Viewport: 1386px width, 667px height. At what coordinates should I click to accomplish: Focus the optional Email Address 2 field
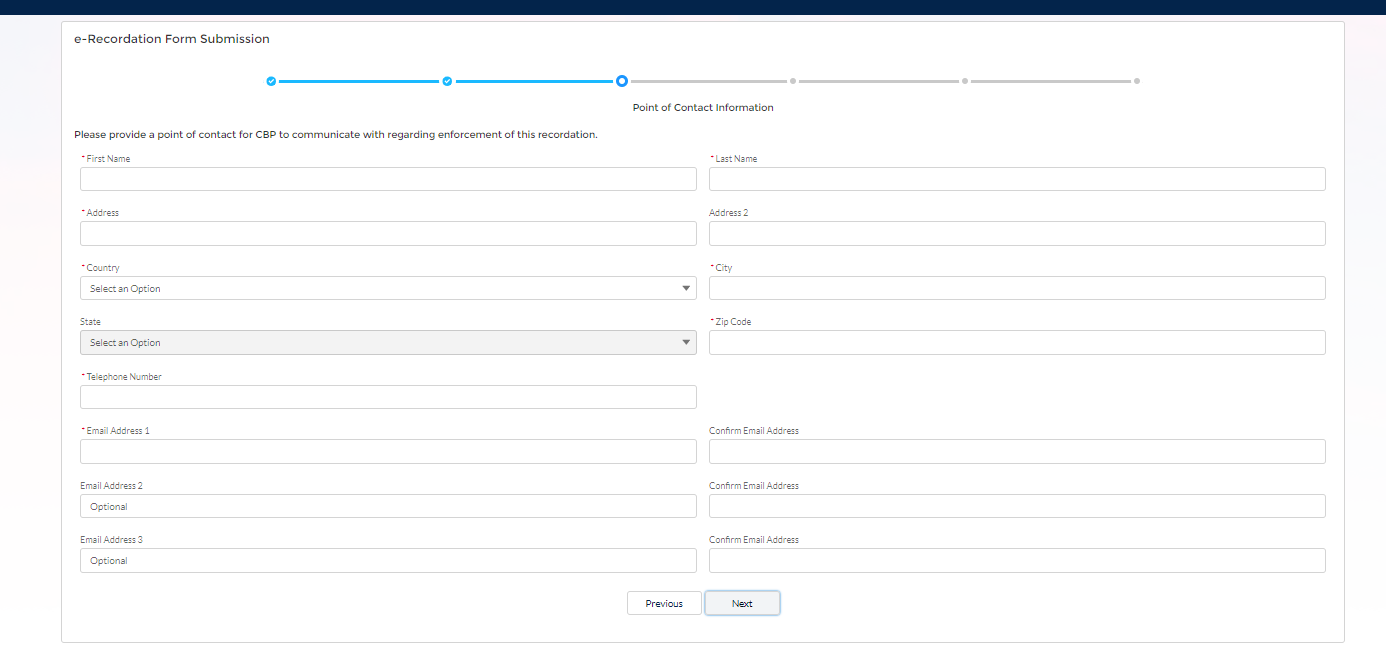point(388,506)
